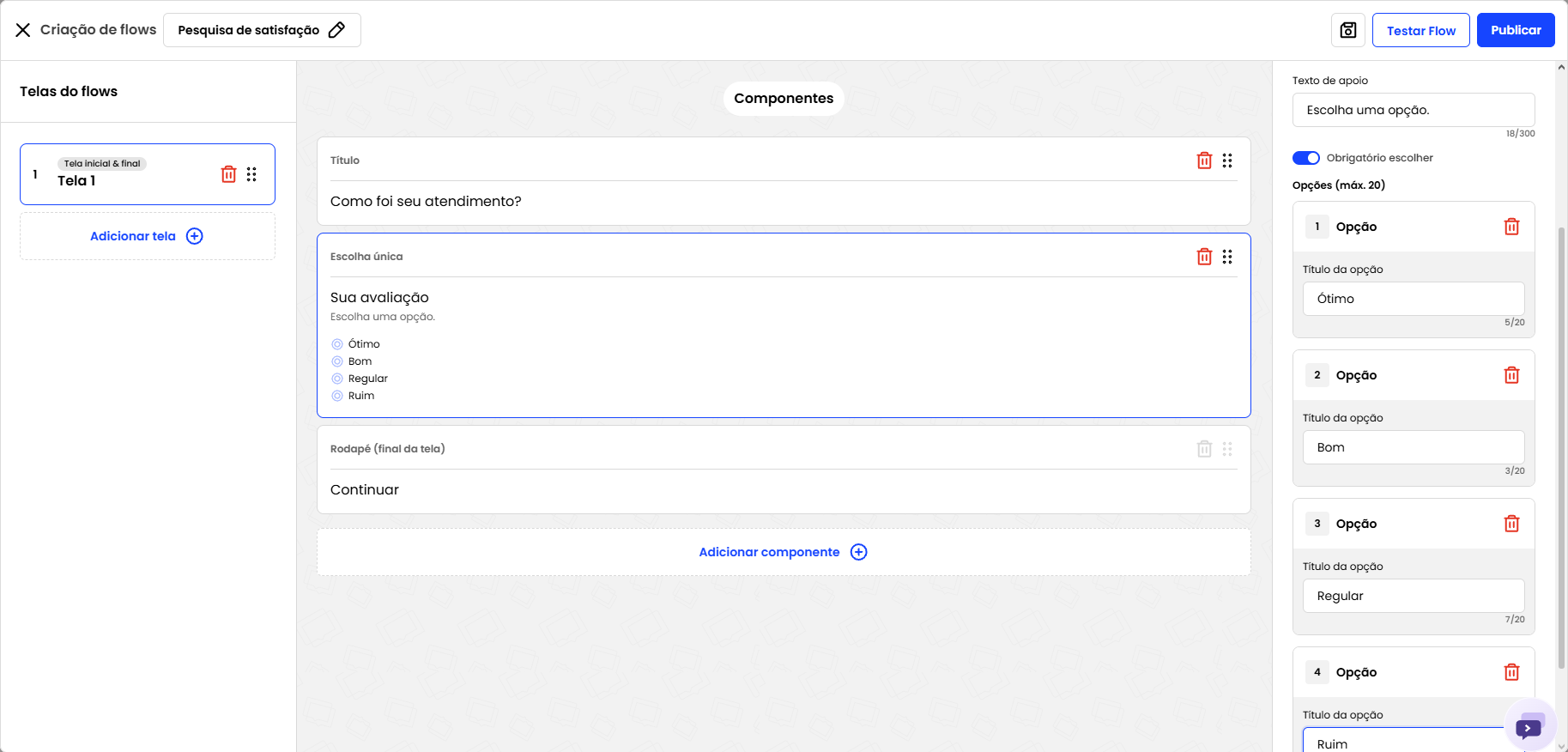Screen dimensions: 1568x752
Task: Select the Regular radio option
Action: 337,379
